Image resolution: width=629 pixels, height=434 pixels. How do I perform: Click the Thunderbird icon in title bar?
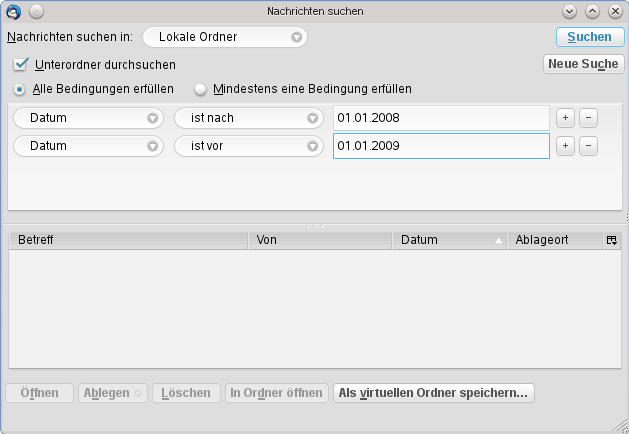13,11
